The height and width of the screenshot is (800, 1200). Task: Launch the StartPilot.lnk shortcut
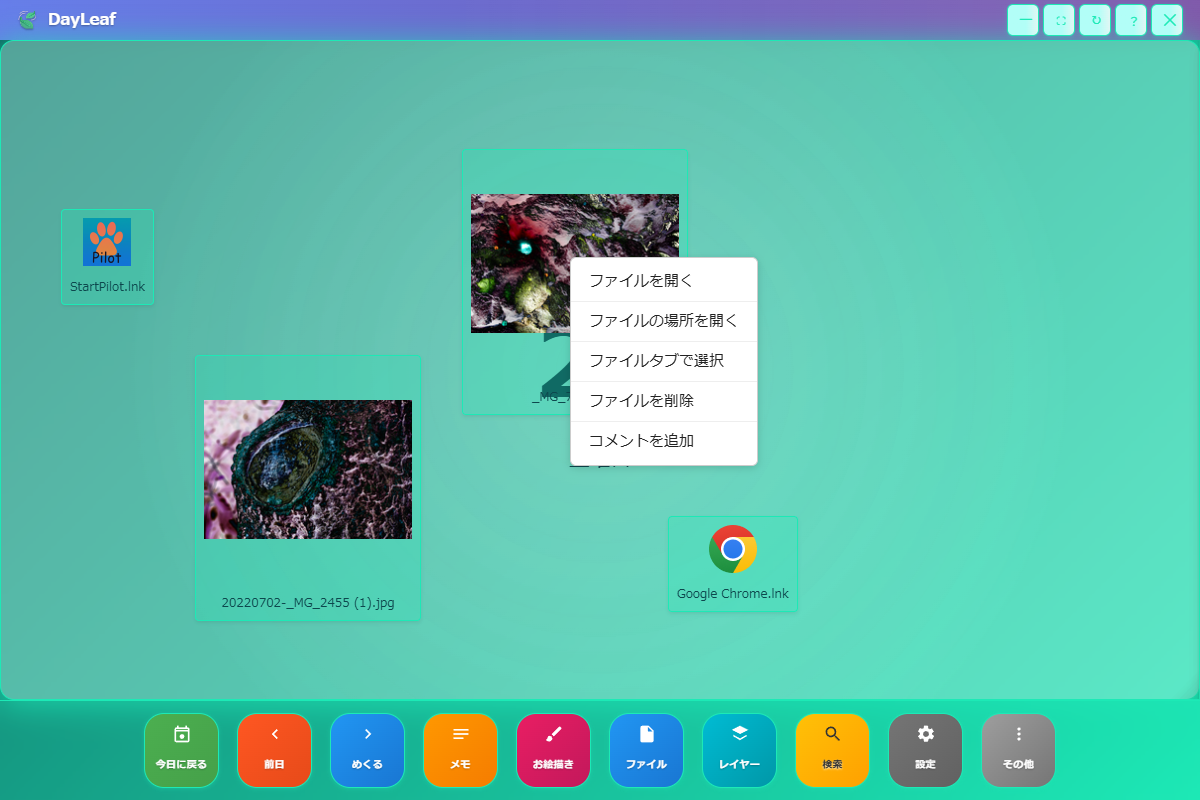pyautogui.click(x=107, y=242)
